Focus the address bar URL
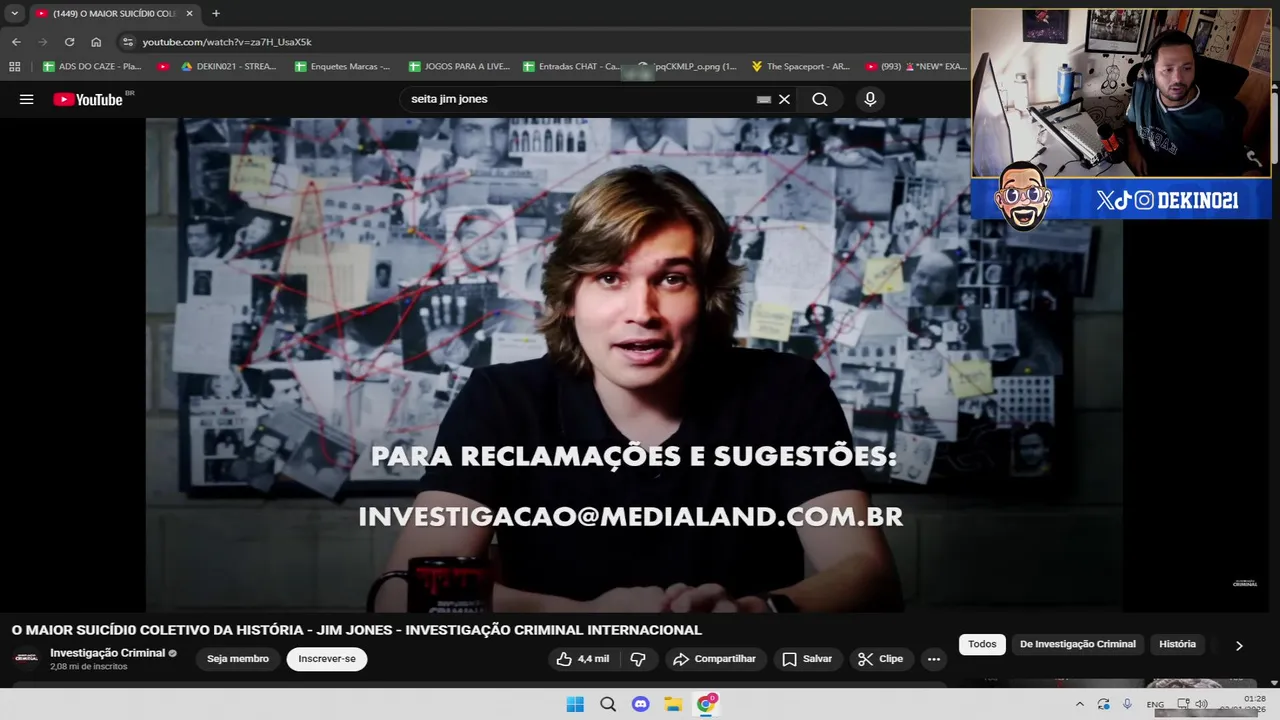The width and height of the screenshot is (1280, 720). [x=227, y=42]
